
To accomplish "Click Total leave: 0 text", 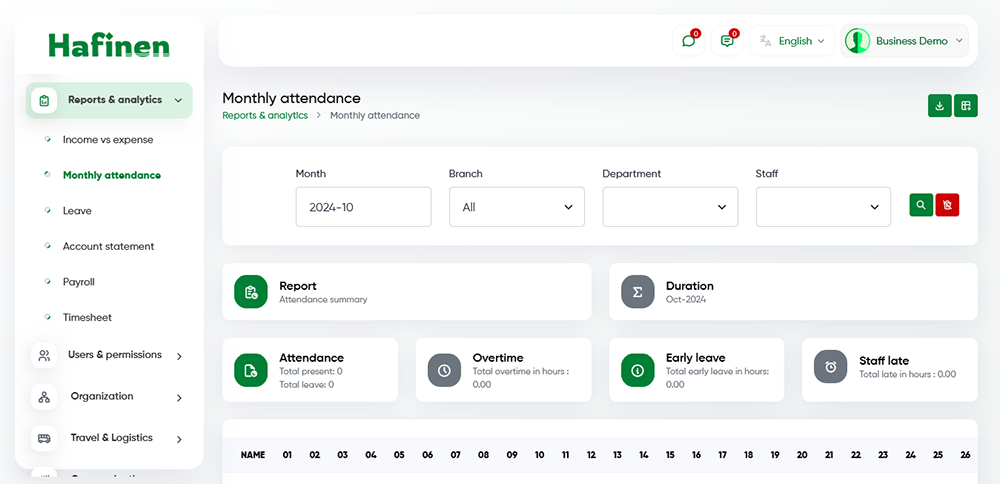I will coord(307,385).
